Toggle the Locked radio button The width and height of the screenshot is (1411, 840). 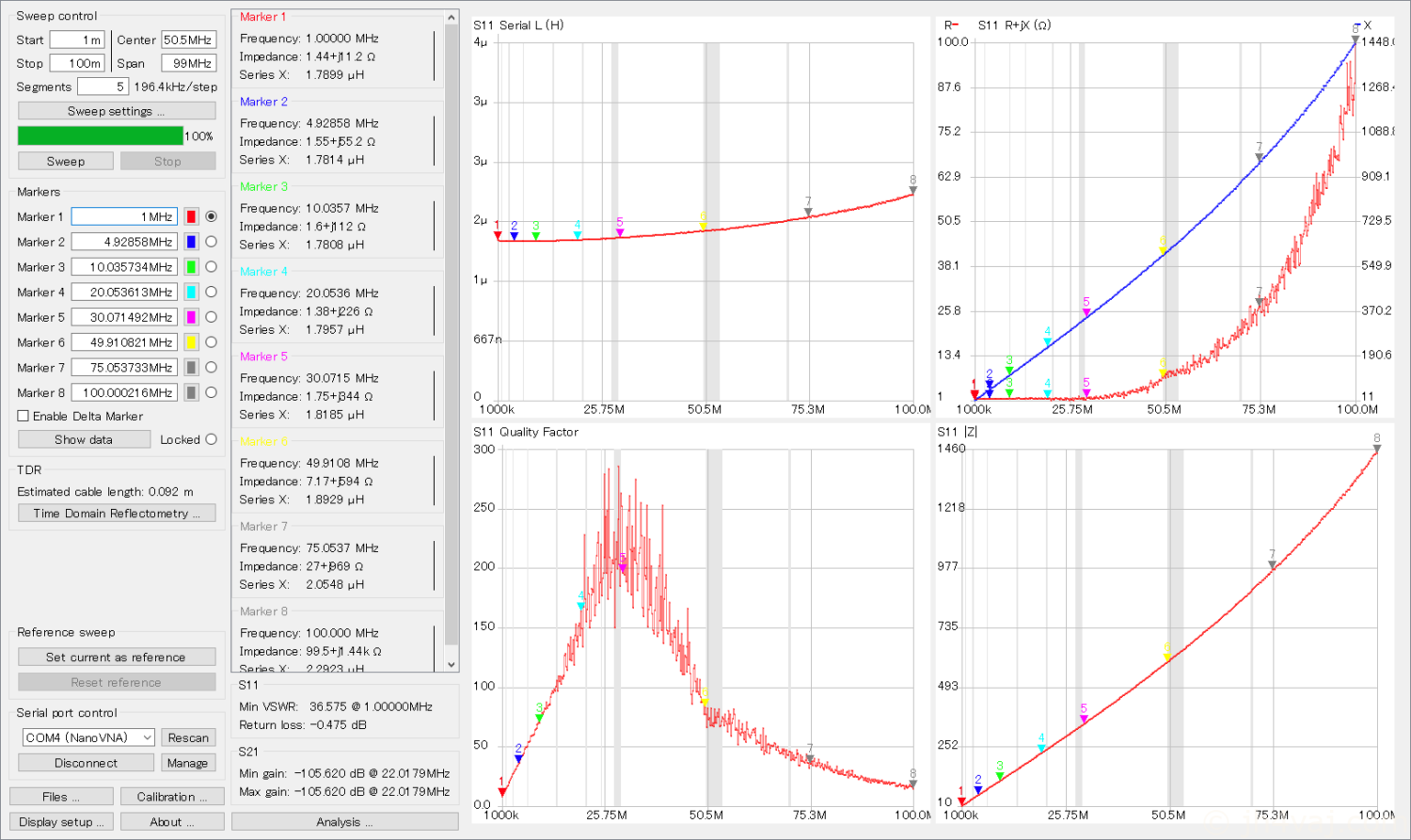(211, 439)
